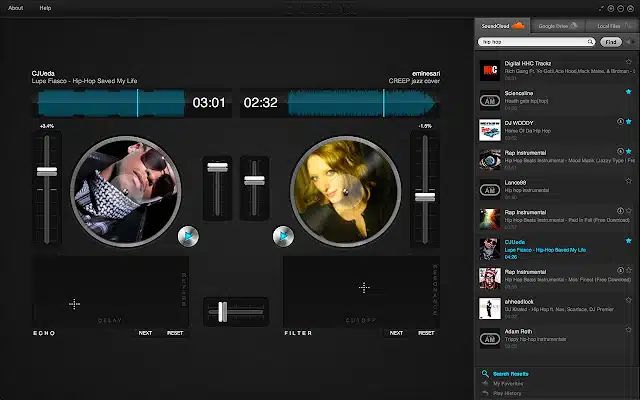Screen dimensions: 640x400
Task: Open Digital HHC Trackz album thumbnail
Action: [490, 70]
